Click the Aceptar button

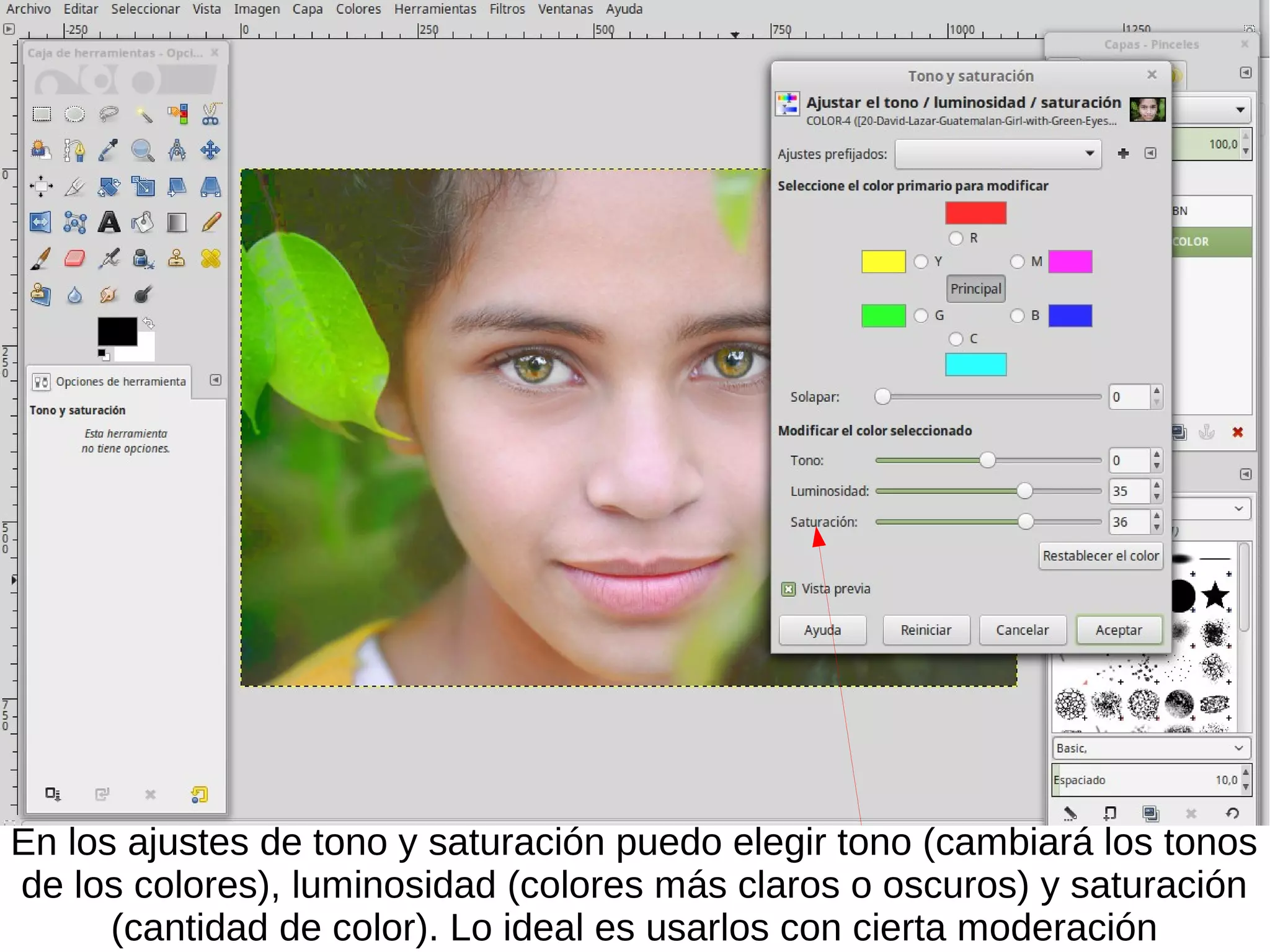point(1119,630)
